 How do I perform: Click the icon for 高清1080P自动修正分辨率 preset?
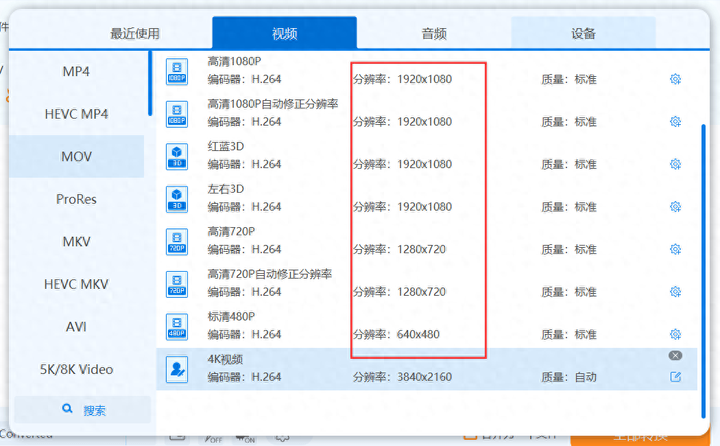177,114
